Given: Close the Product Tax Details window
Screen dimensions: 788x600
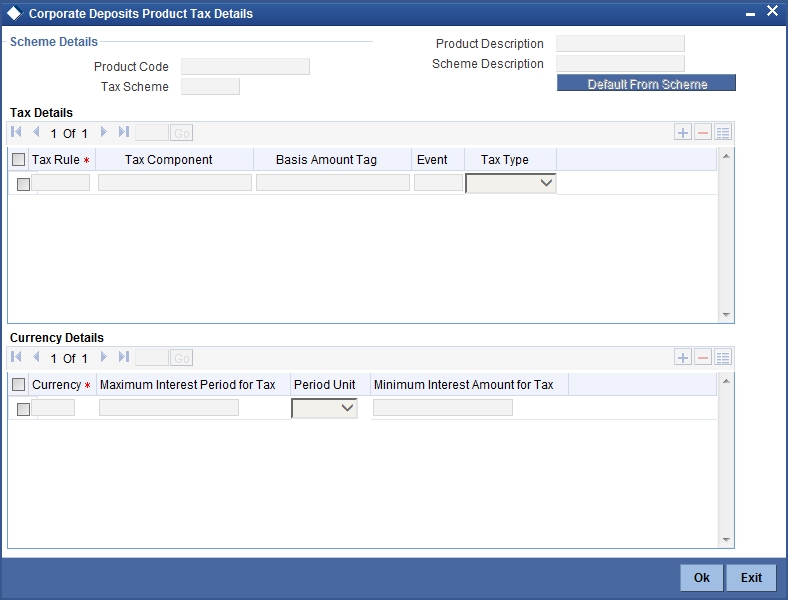Looking at the screenshot, I should point(772,11).
